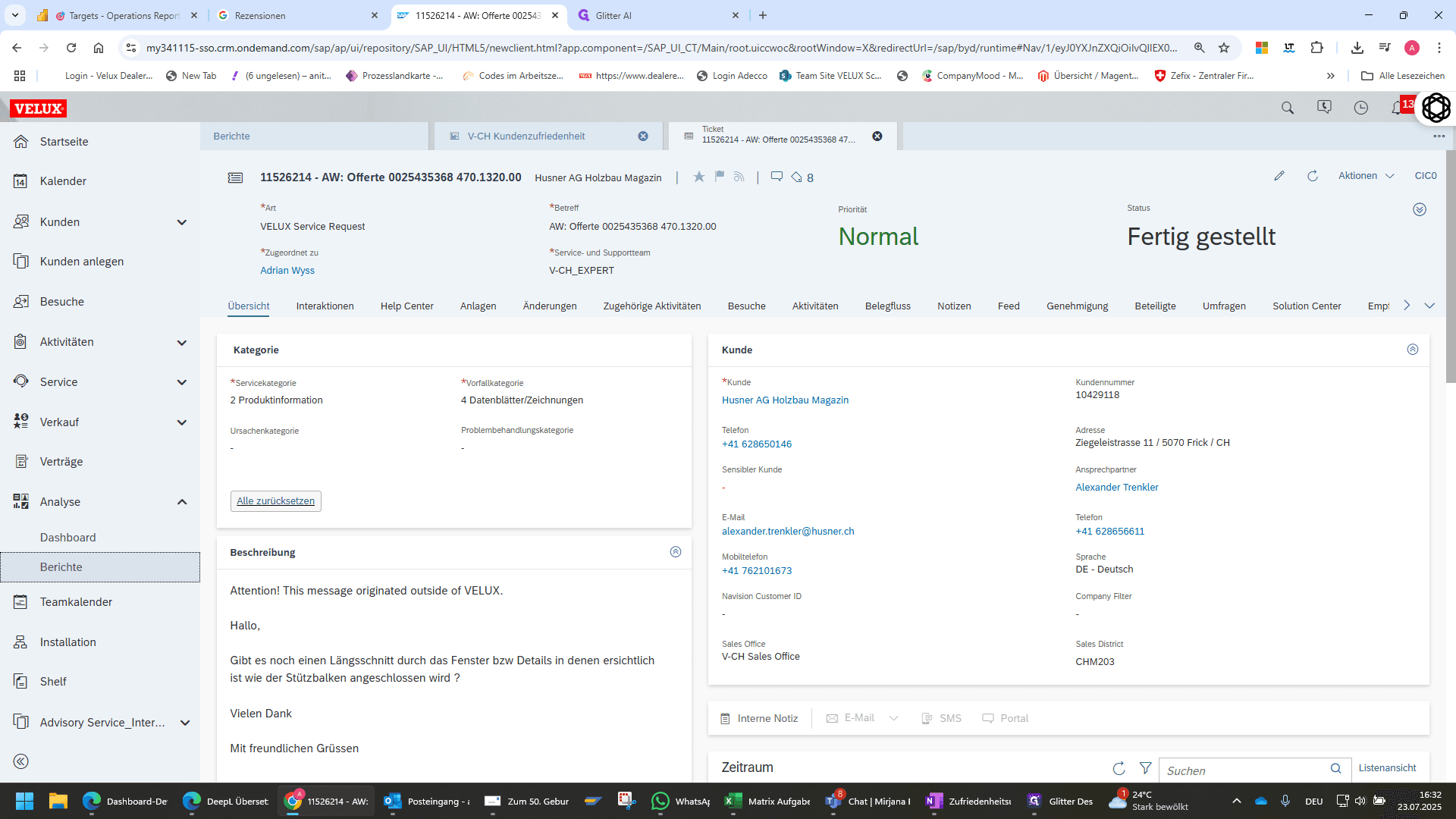Switch to the Interaktionen tab

pyautogui.click(x=325, y=306)
